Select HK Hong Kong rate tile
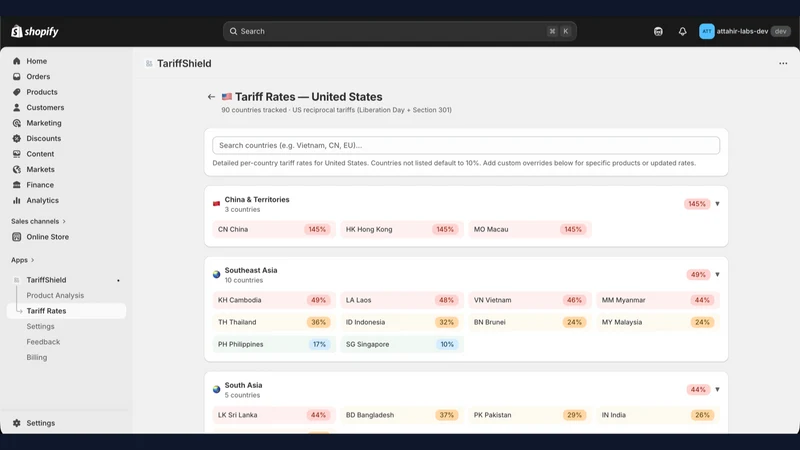The image size is (800, 450). [x=402, y=230]
